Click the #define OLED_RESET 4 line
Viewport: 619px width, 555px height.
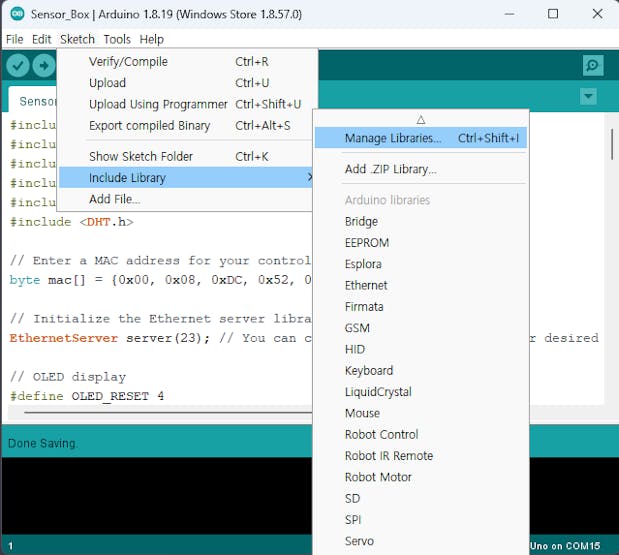click(x=86, y=396)
